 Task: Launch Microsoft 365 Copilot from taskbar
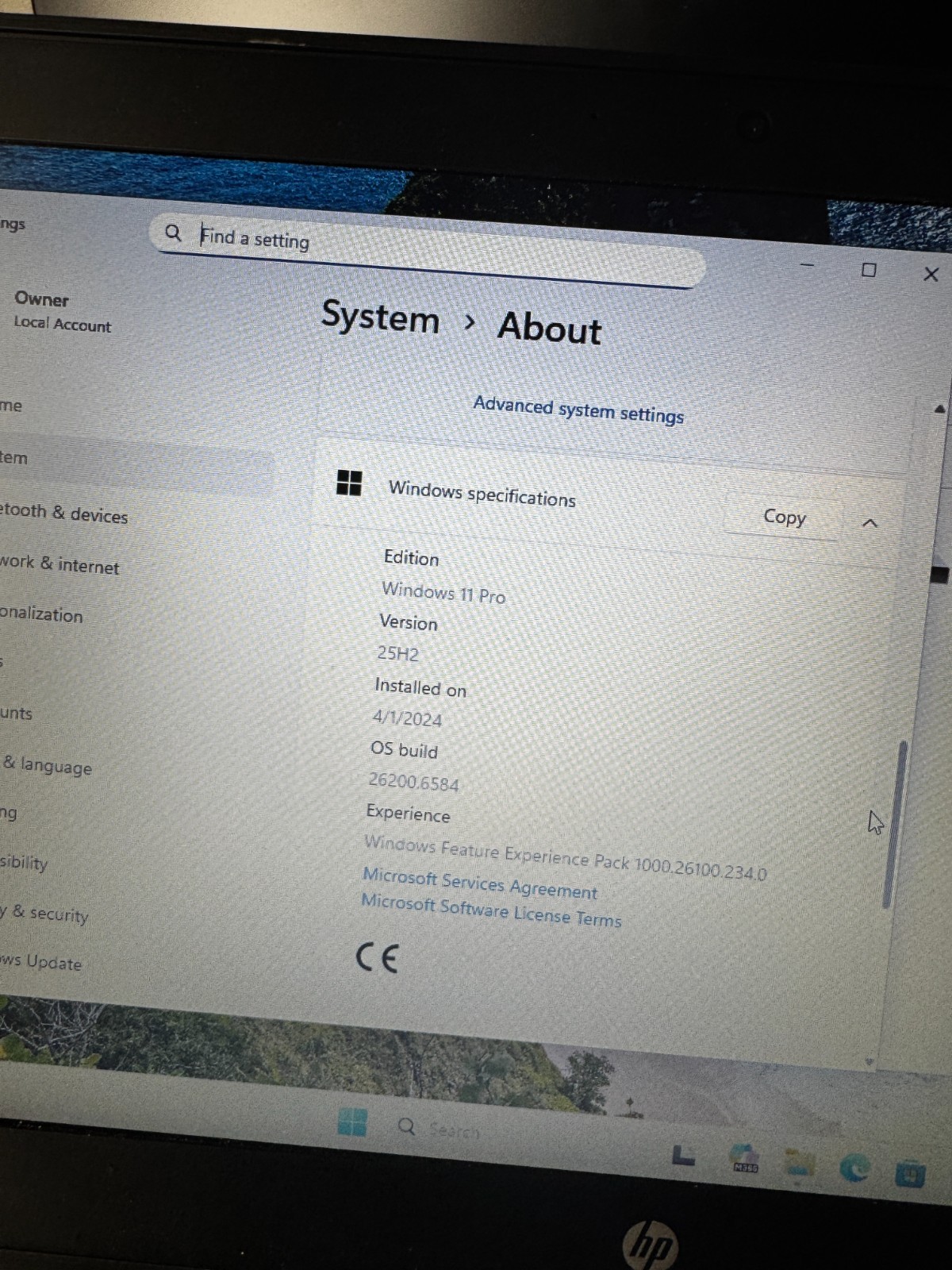click(x=744, y=1159)
